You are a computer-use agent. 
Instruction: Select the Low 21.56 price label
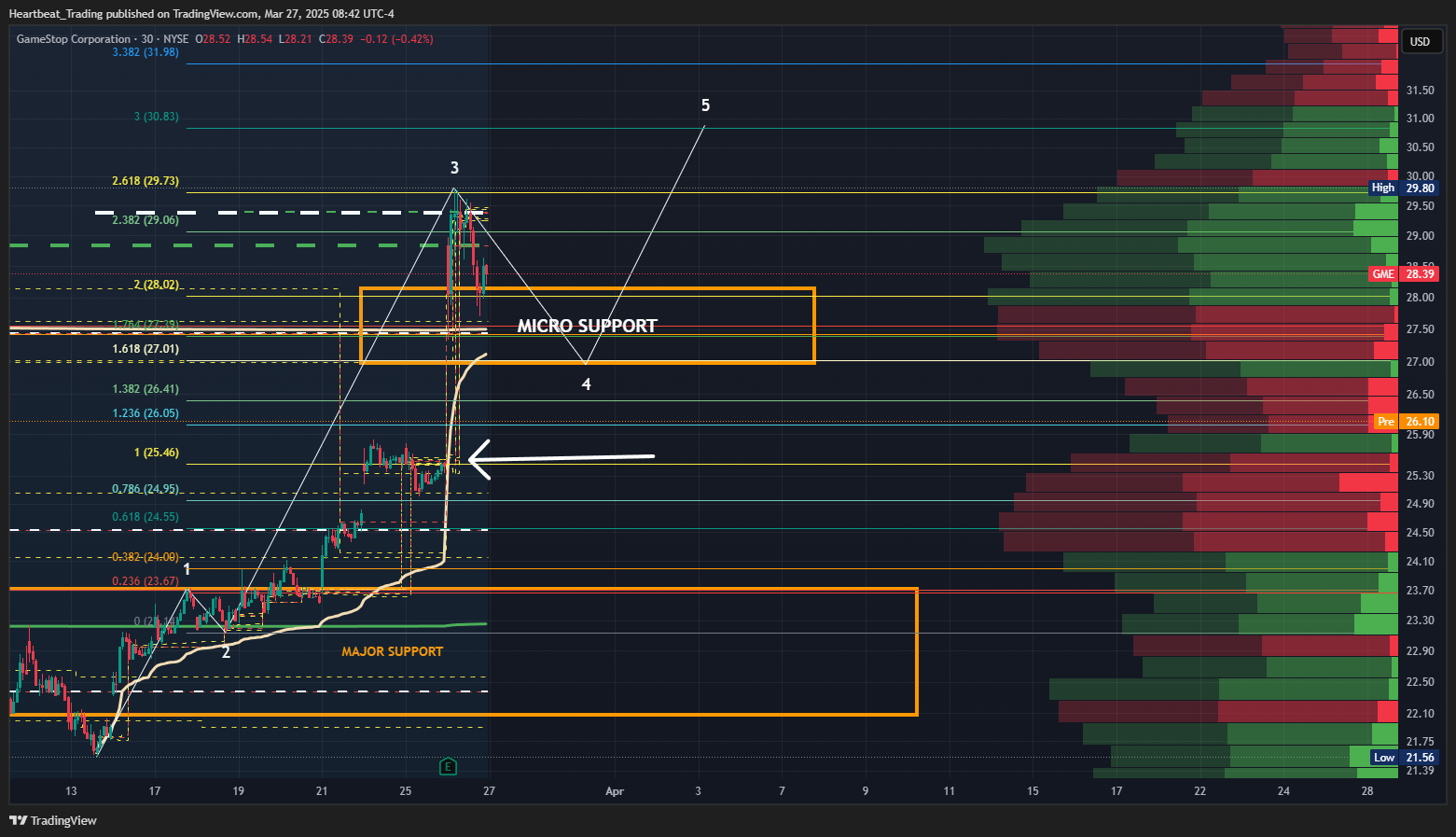(1405, 758)
